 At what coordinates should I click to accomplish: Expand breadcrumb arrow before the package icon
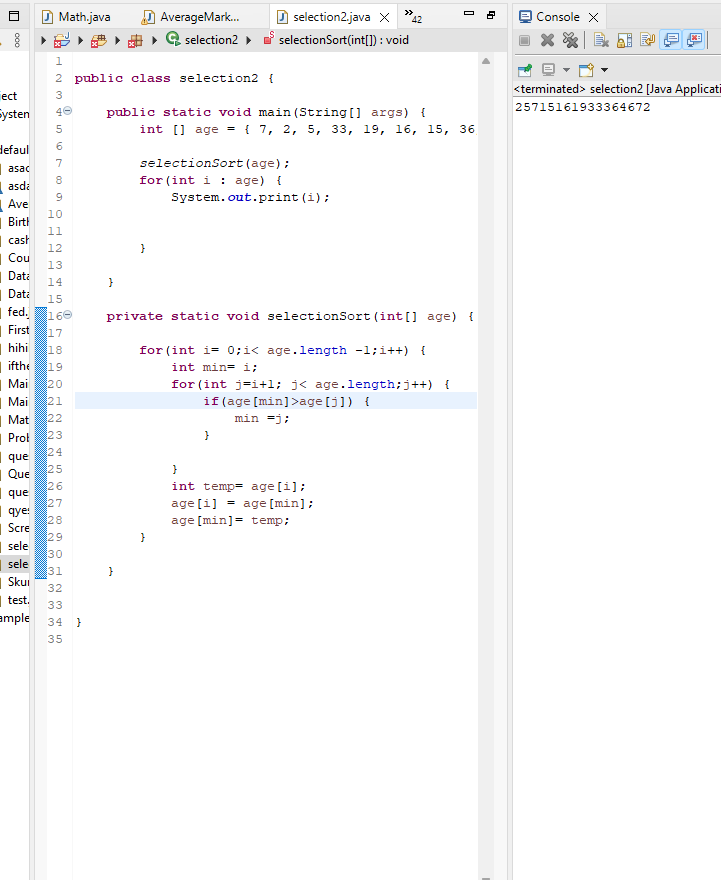[117, 40]
